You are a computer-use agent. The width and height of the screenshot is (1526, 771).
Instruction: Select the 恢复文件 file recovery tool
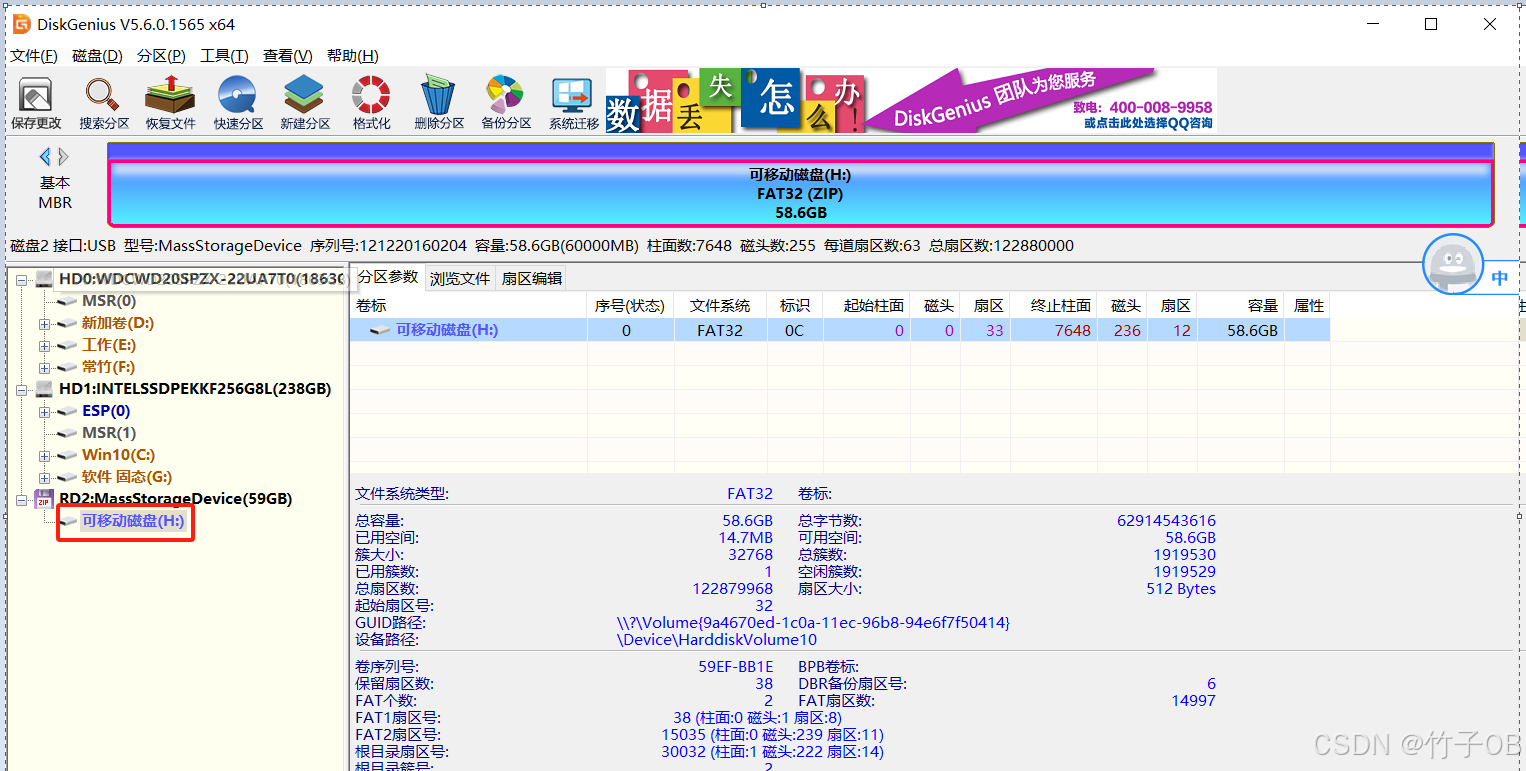pos(169,100)
